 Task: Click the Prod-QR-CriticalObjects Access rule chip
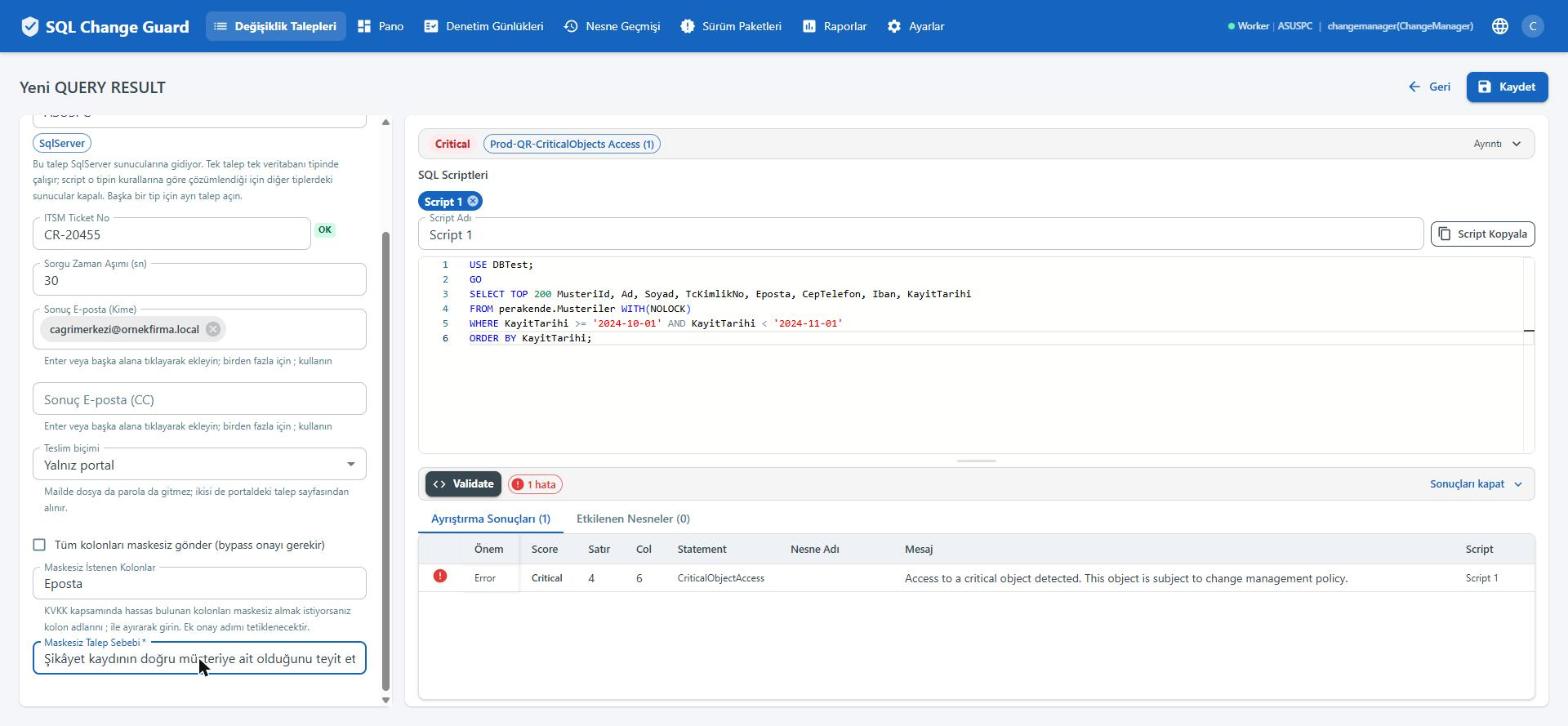click(x=572, y=144)
